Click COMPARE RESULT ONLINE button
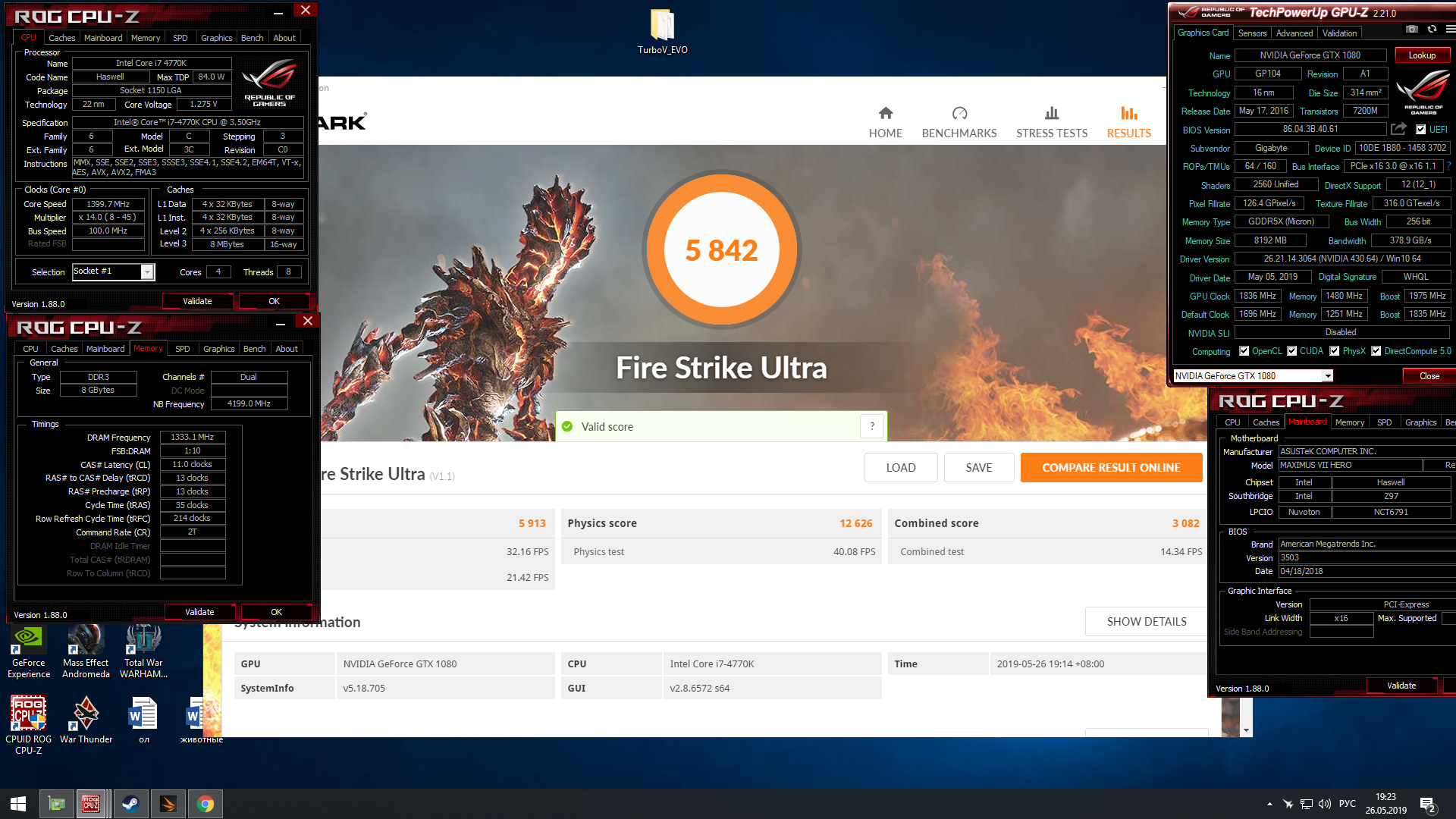 point(1111,468)
